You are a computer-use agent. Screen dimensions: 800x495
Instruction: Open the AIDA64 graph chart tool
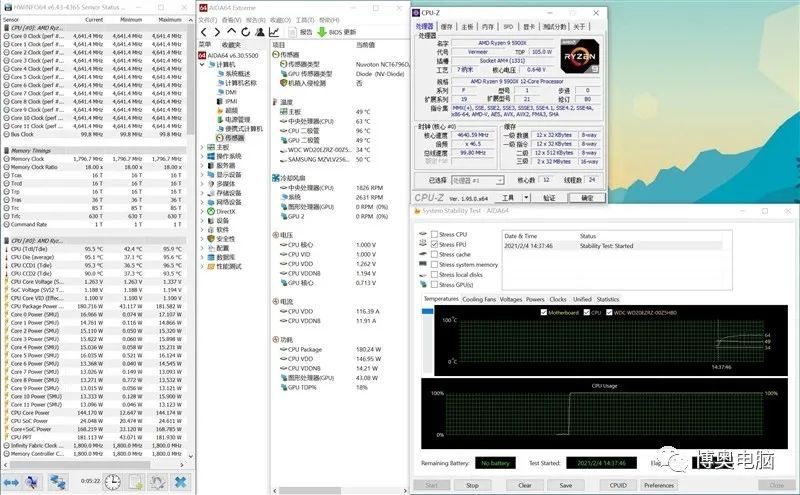[x=274, y=32]
